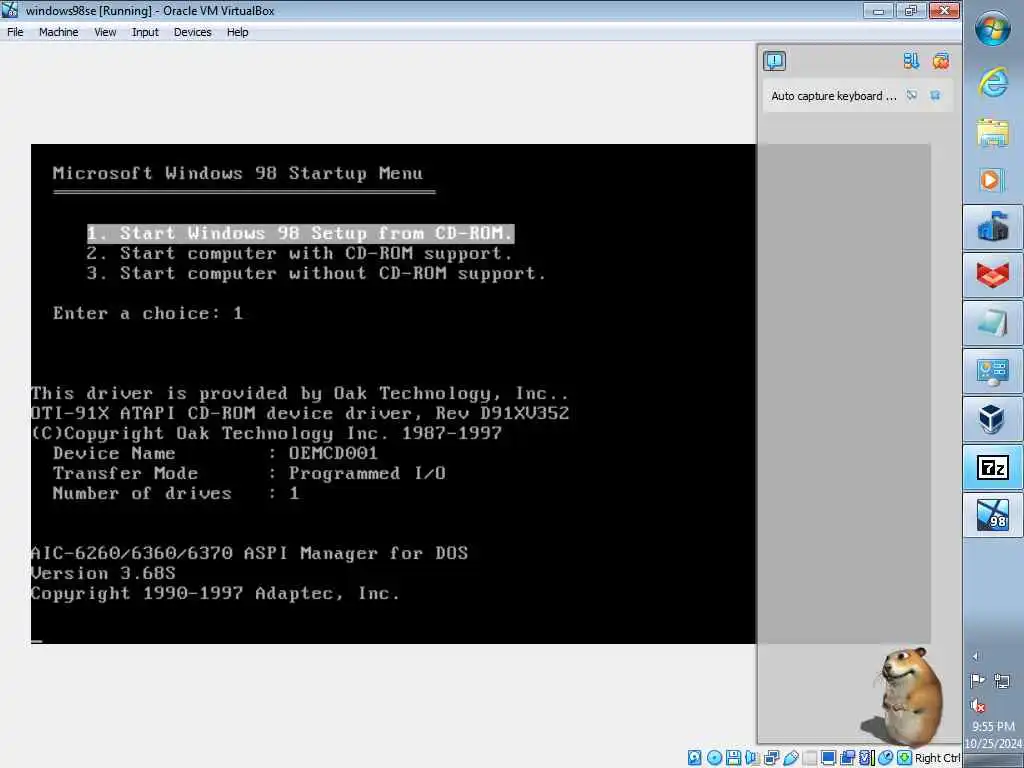Screen dimensions: 1024x768
Task: Open Windows Explorer folder taskbar icon
Action: pos(993,132)
